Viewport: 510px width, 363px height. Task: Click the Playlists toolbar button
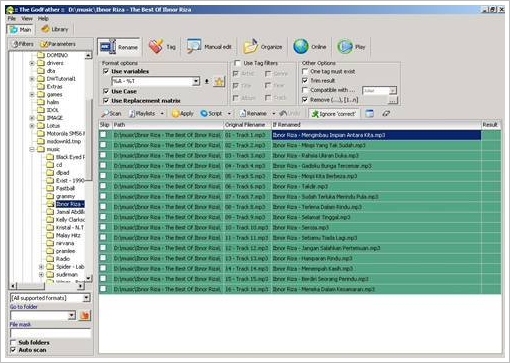142,114
